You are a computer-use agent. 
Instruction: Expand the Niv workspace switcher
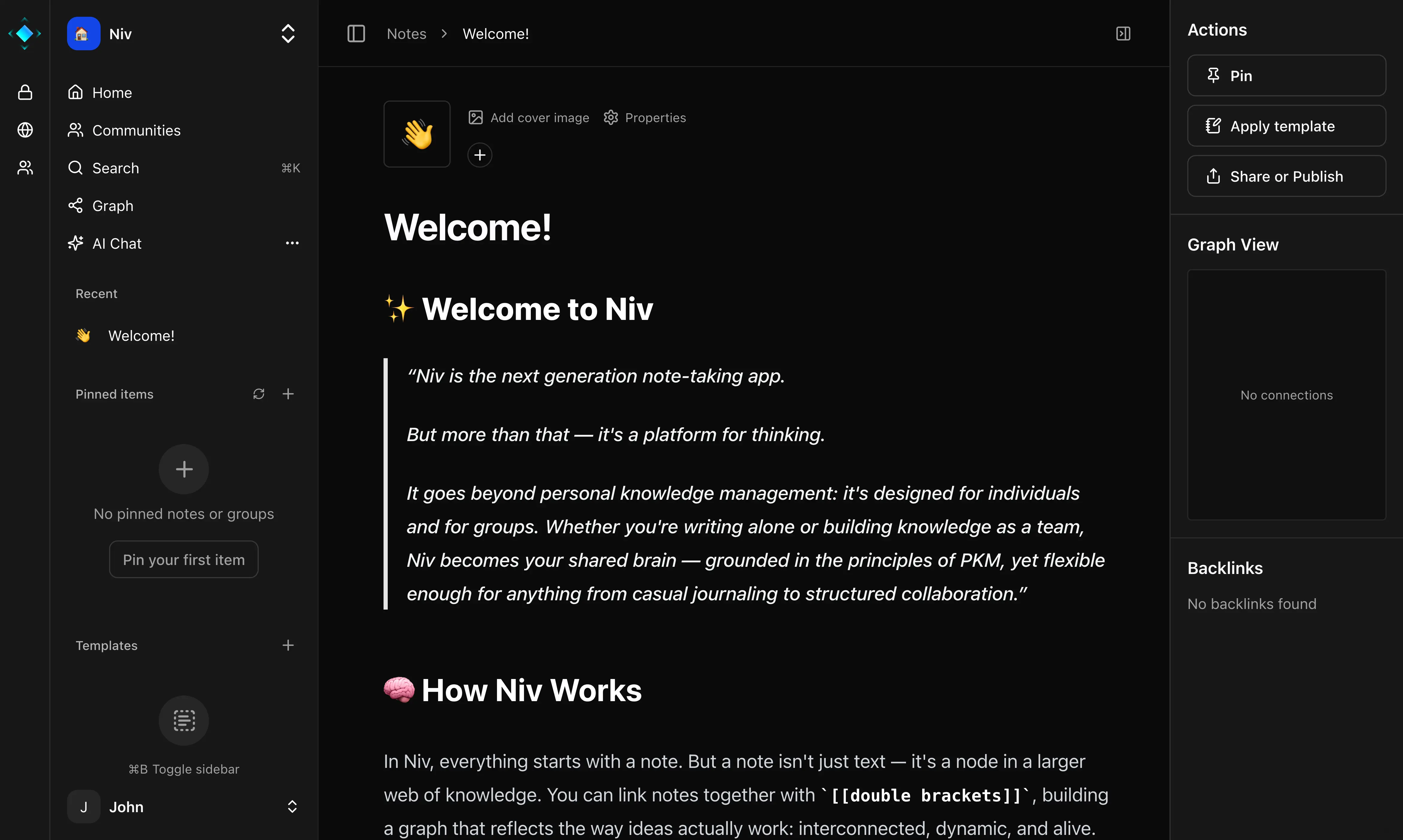tap(288, 34)
